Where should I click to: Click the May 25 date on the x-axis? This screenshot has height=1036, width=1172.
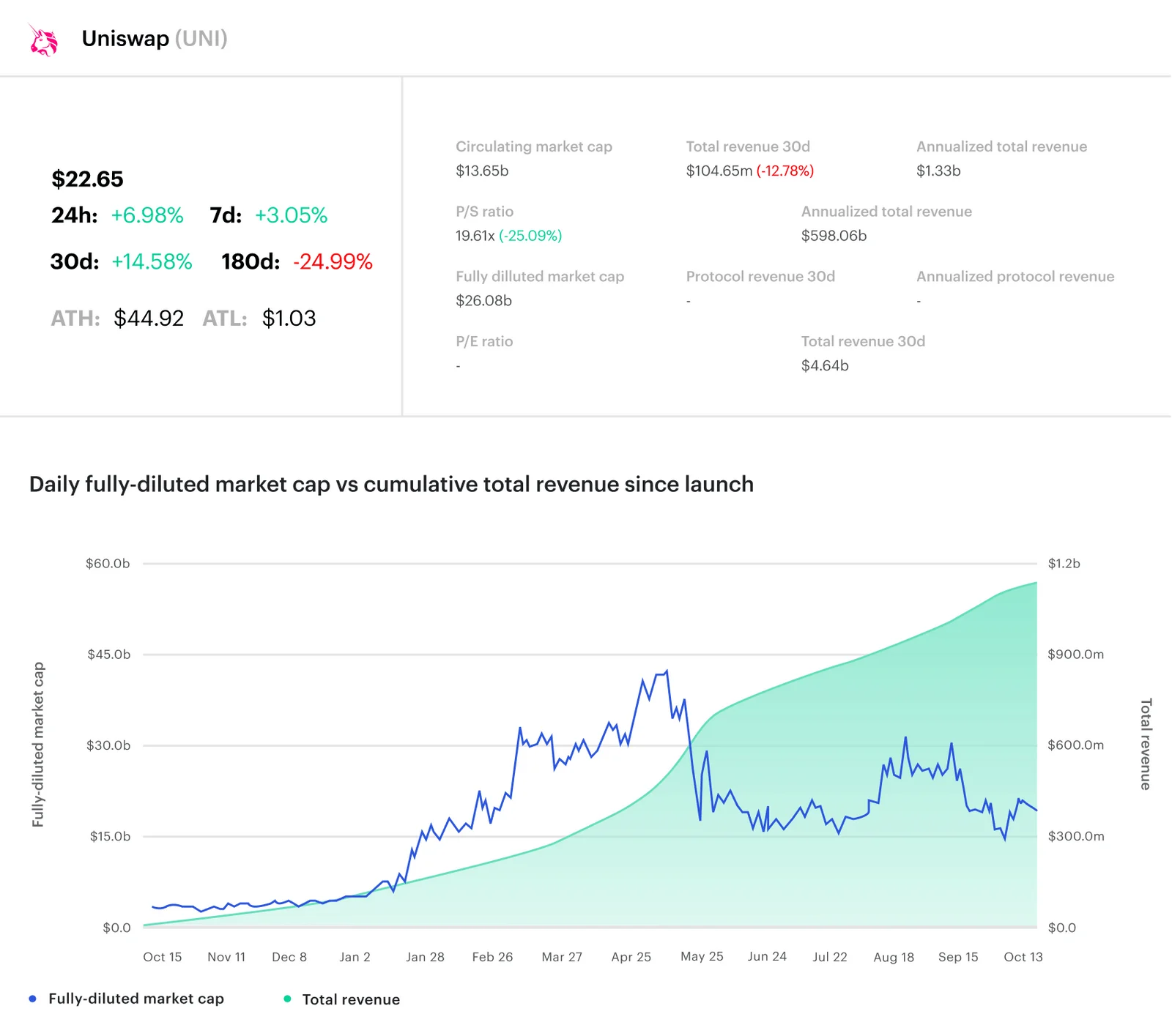click(x=702, y=957)
